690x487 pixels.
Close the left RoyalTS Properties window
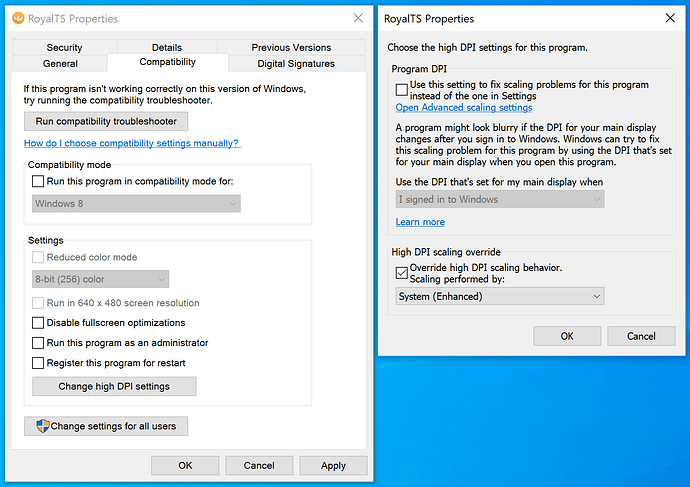click(358, 18)
